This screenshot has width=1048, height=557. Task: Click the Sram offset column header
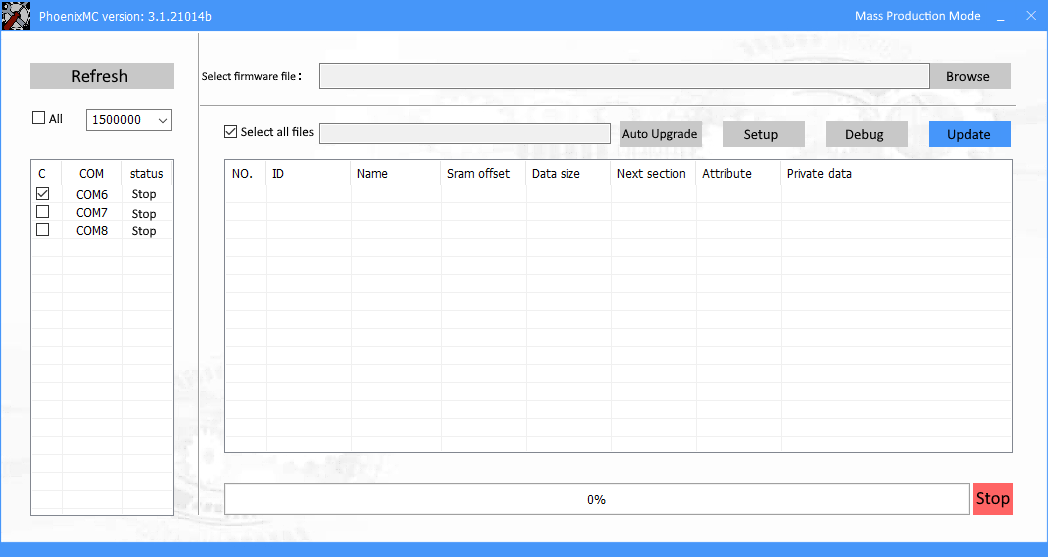pos(479,174)
